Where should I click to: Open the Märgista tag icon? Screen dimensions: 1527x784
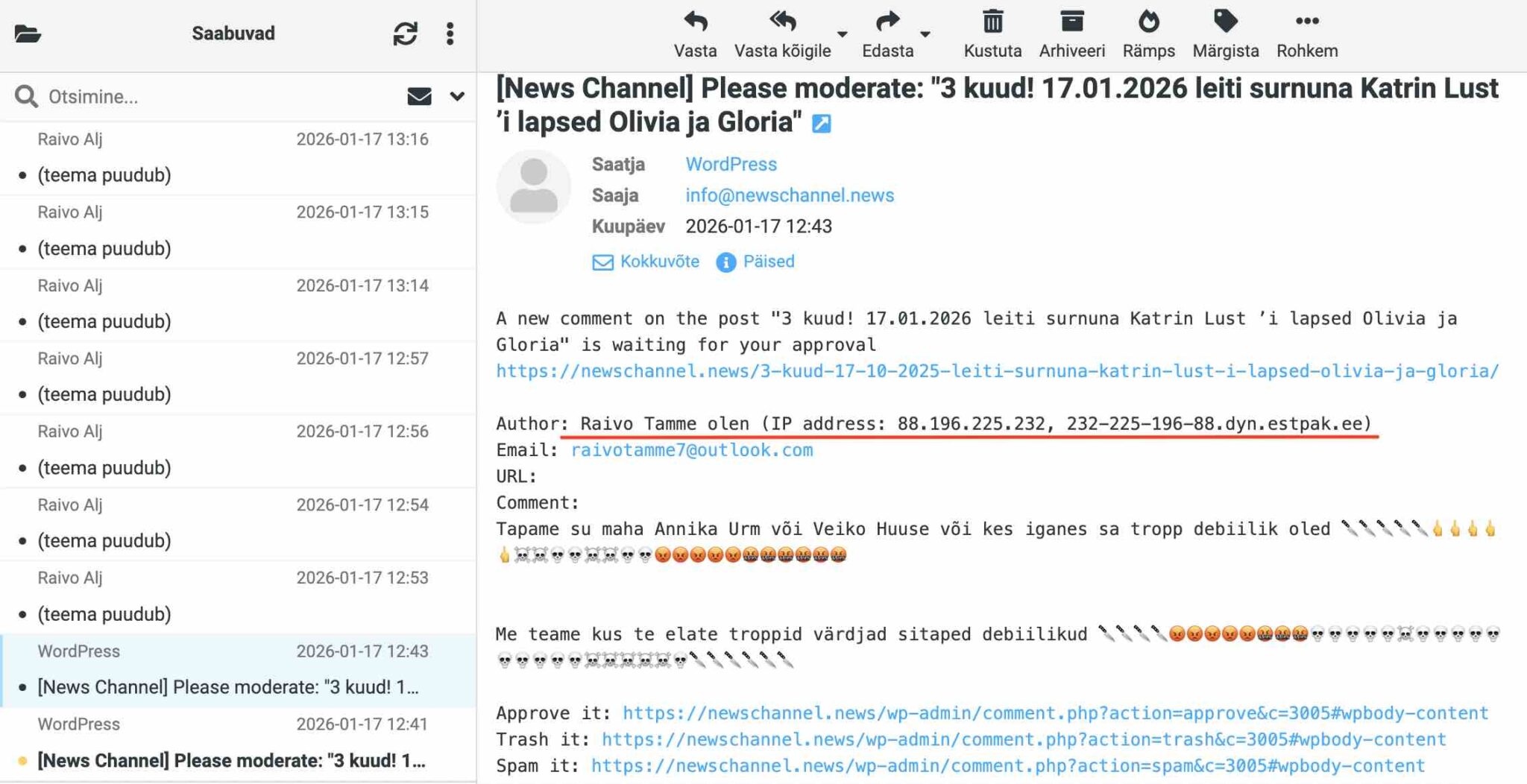coord(1225,22)
